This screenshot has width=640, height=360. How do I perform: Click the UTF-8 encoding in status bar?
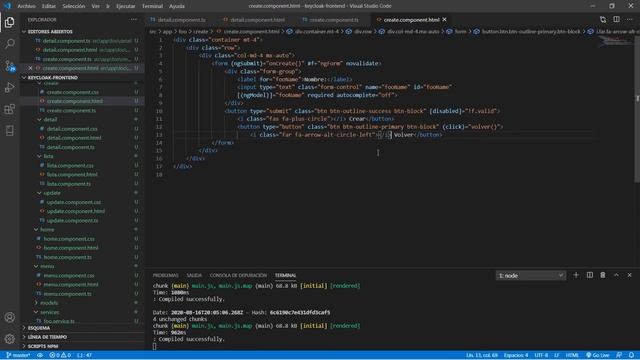point(541,355)
